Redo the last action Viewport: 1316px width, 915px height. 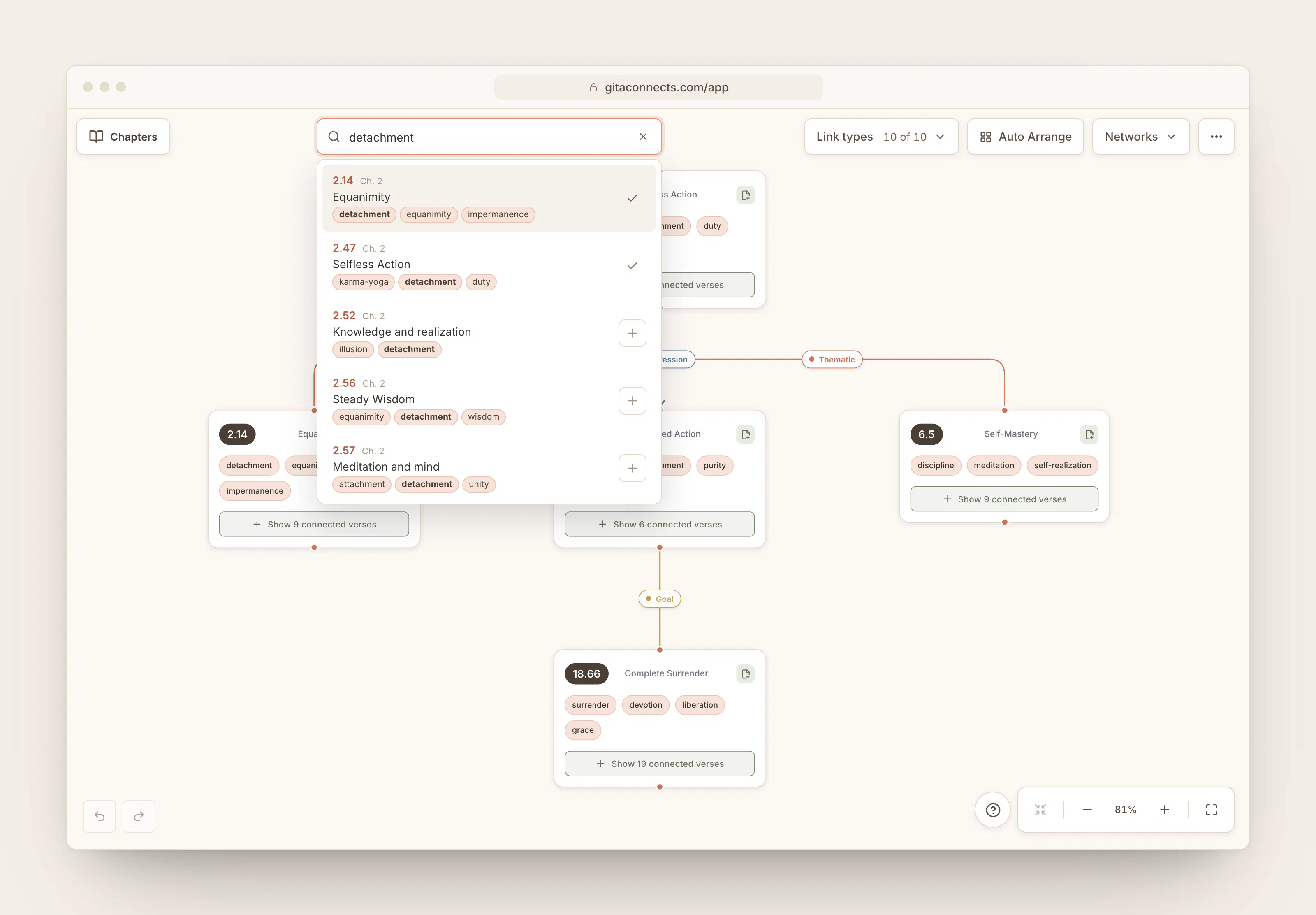tap(139, 816)
